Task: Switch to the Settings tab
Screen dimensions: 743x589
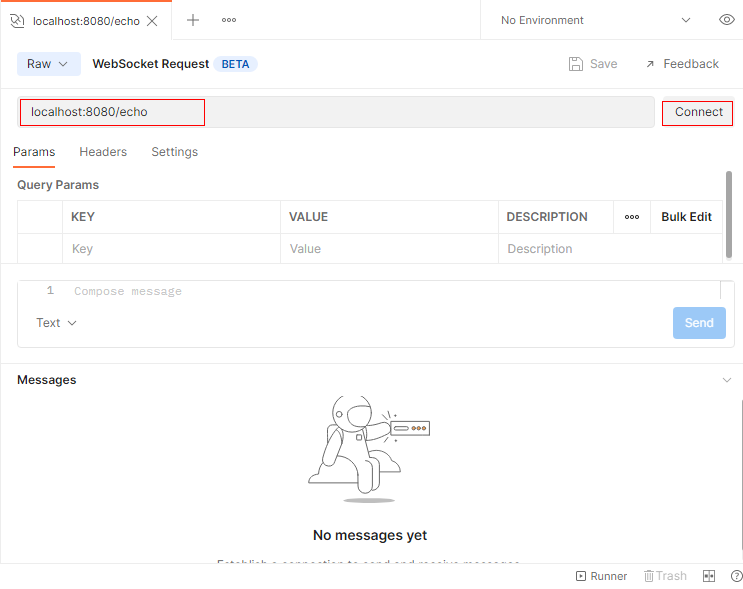Action: tap(174, 152)
